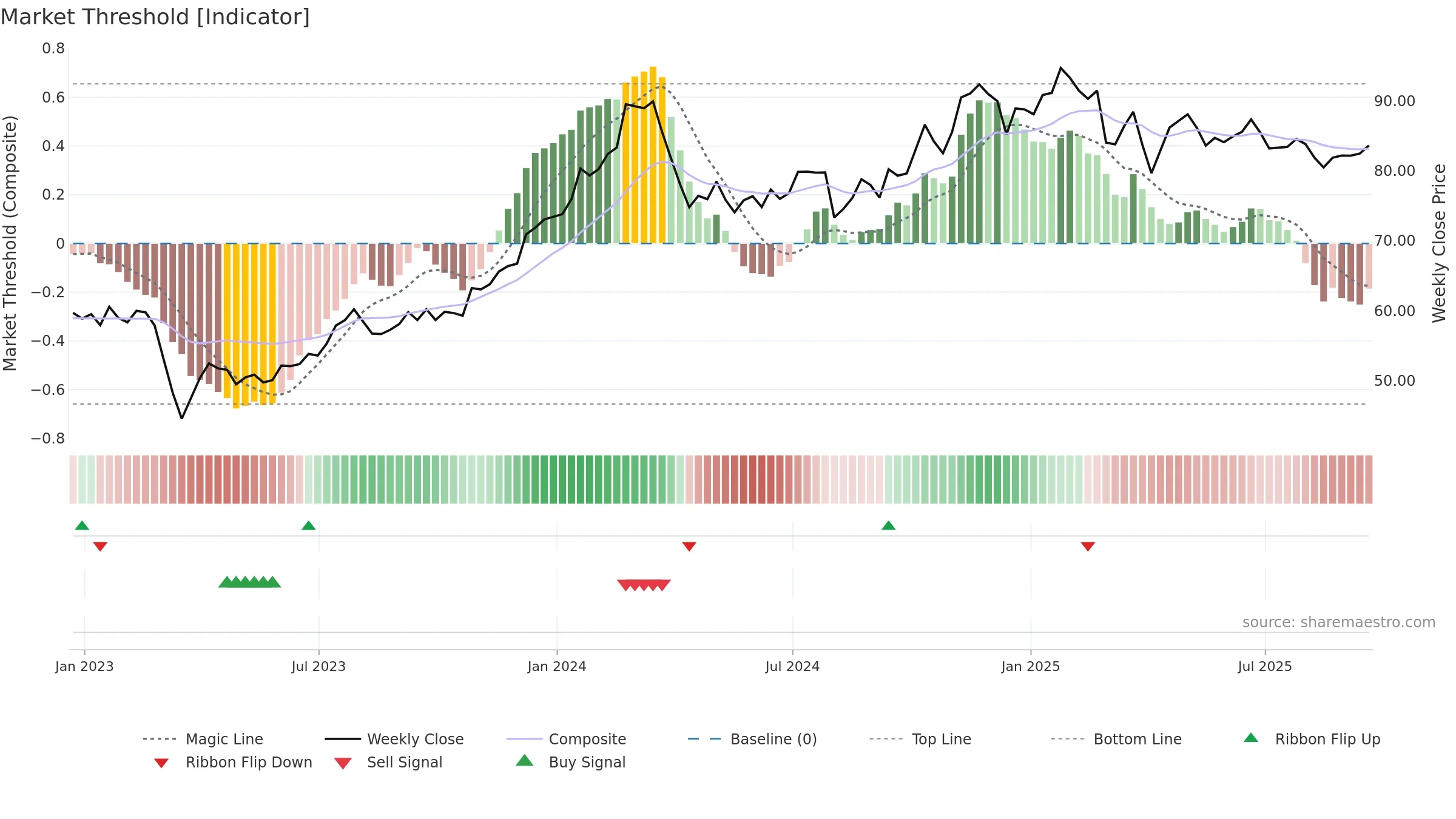
Task: Click the Ribbon Flip Up marker after Jul 2024
Action: [888, 525]
